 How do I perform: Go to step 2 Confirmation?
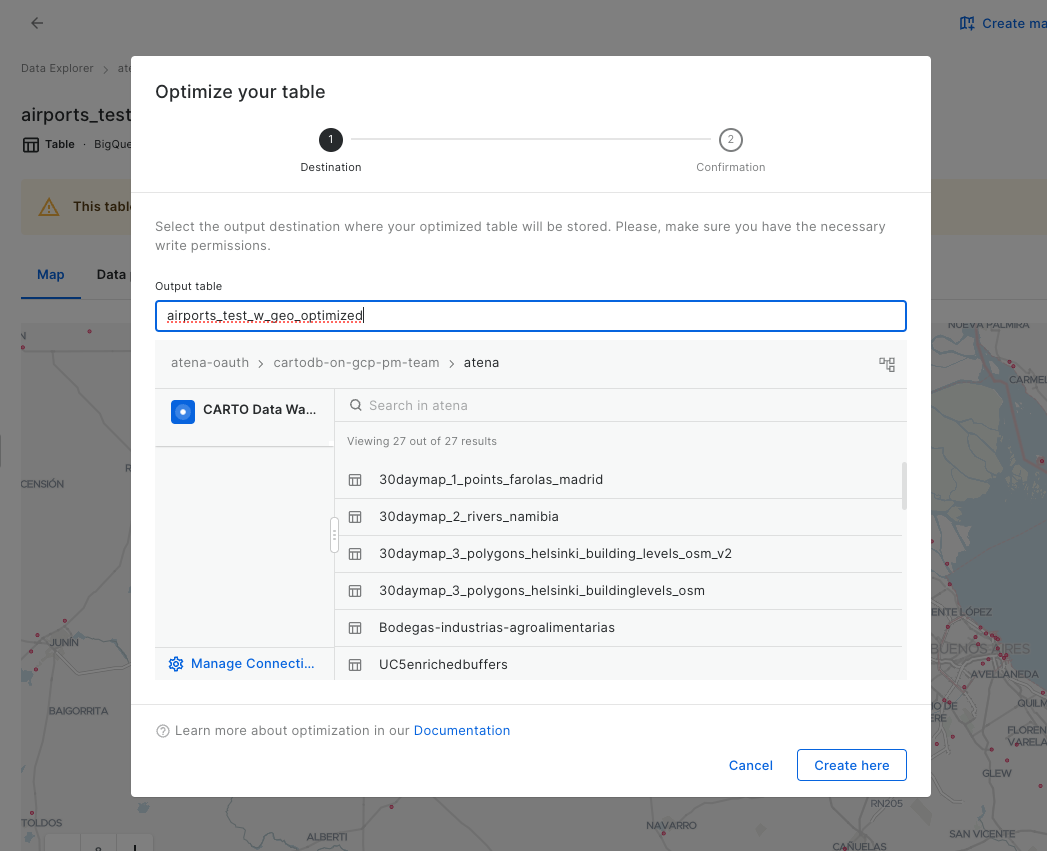pyautogui.click(x=730, y=140)
